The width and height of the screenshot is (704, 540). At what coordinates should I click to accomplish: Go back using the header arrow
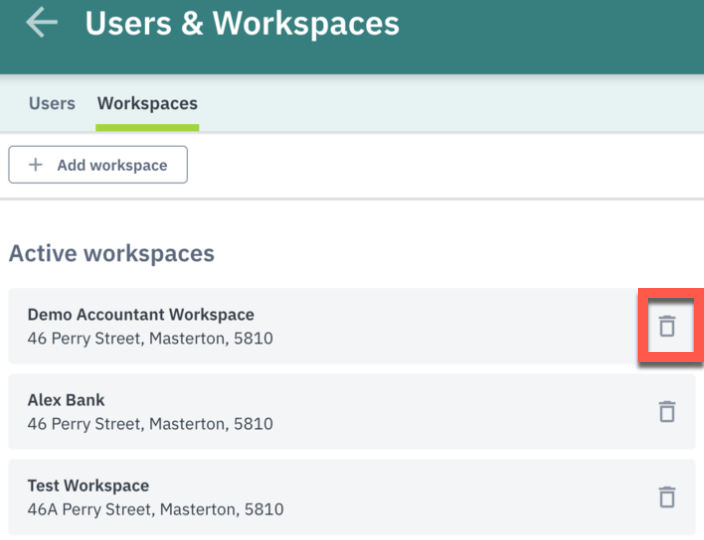[x=42, y=22]
